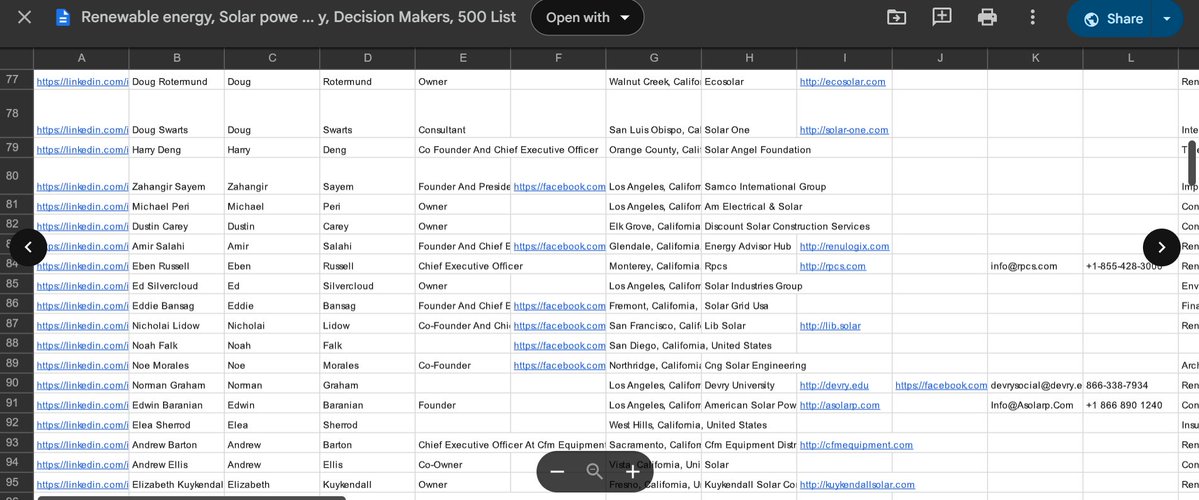Viewport: 1199px width, 500px height.
Task: Open the http://solar-one.com link
Action: click(843, 130)
